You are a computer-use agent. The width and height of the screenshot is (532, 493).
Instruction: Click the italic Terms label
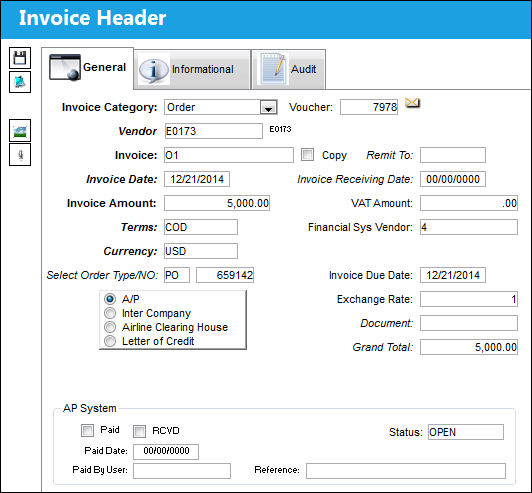[x=139, y=227]
